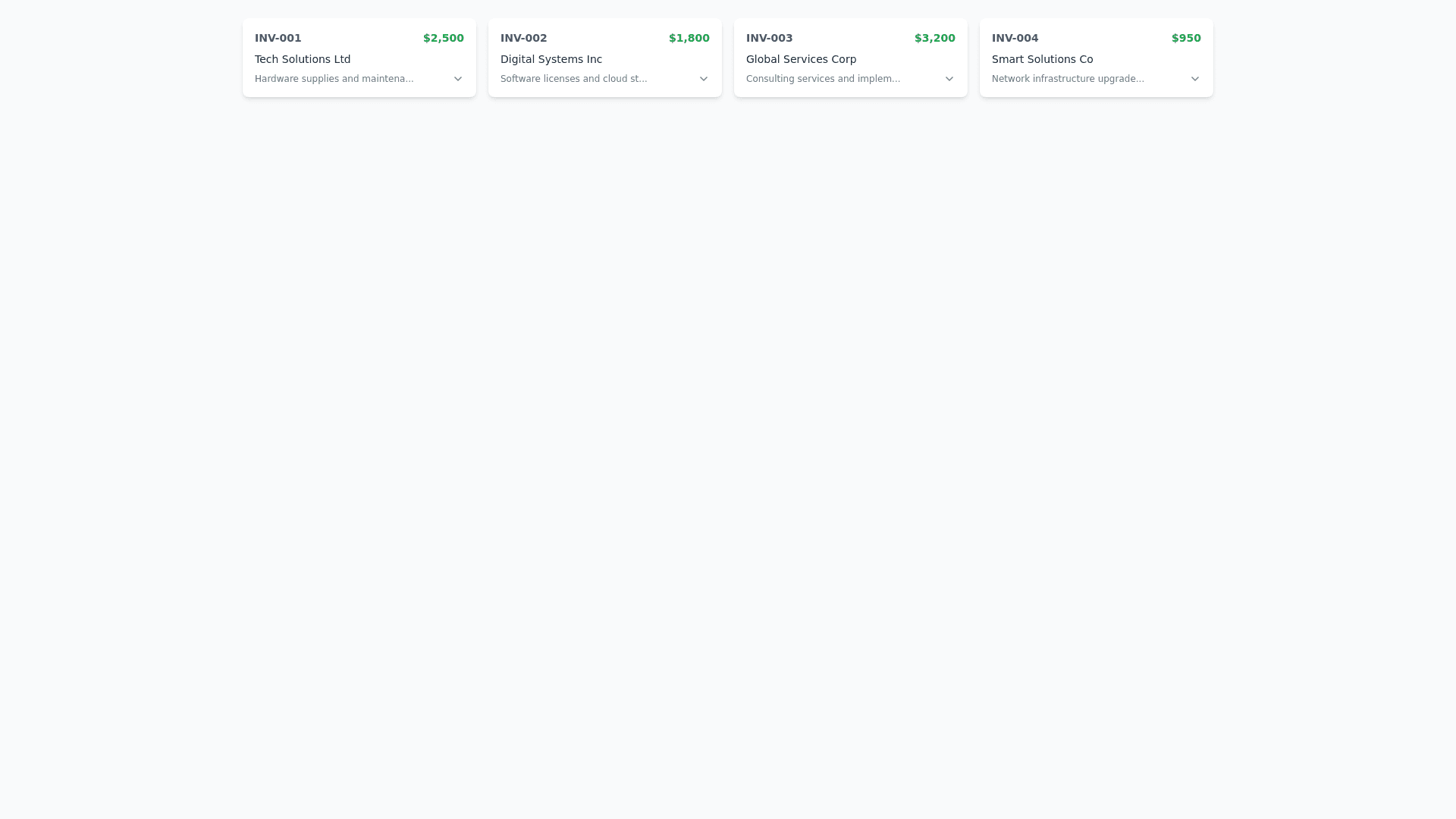Image resolution: width=1456 pixels, height=819 pixels.
Task: Click the Global Services Corp vendor name
Action: pos(802,59)
